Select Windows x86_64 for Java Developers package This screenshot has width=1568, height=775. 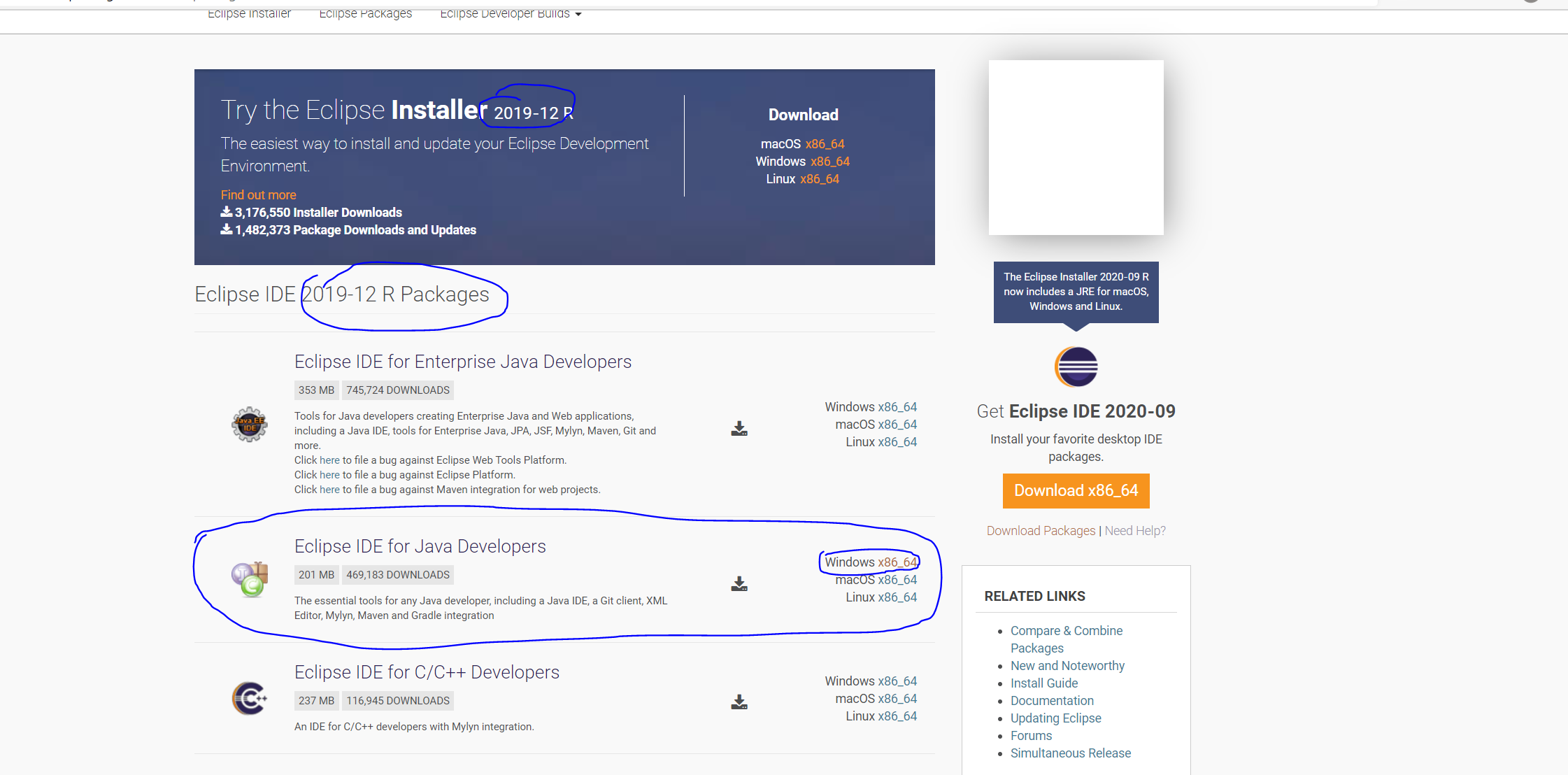(x=897, y=562)
